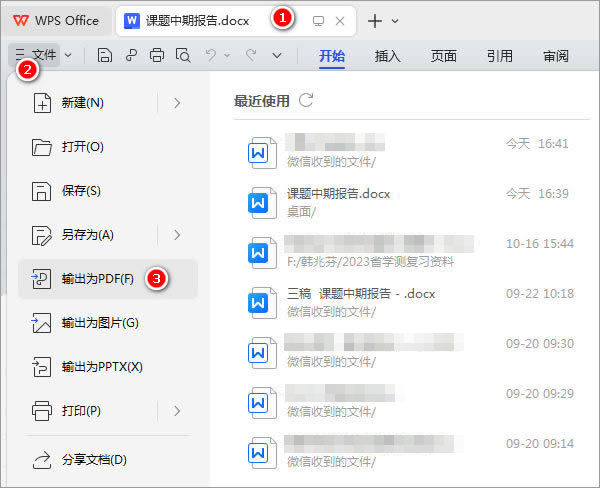Expand the Print (打印) submenu arrow
The image size is (600, 488).
177,410
